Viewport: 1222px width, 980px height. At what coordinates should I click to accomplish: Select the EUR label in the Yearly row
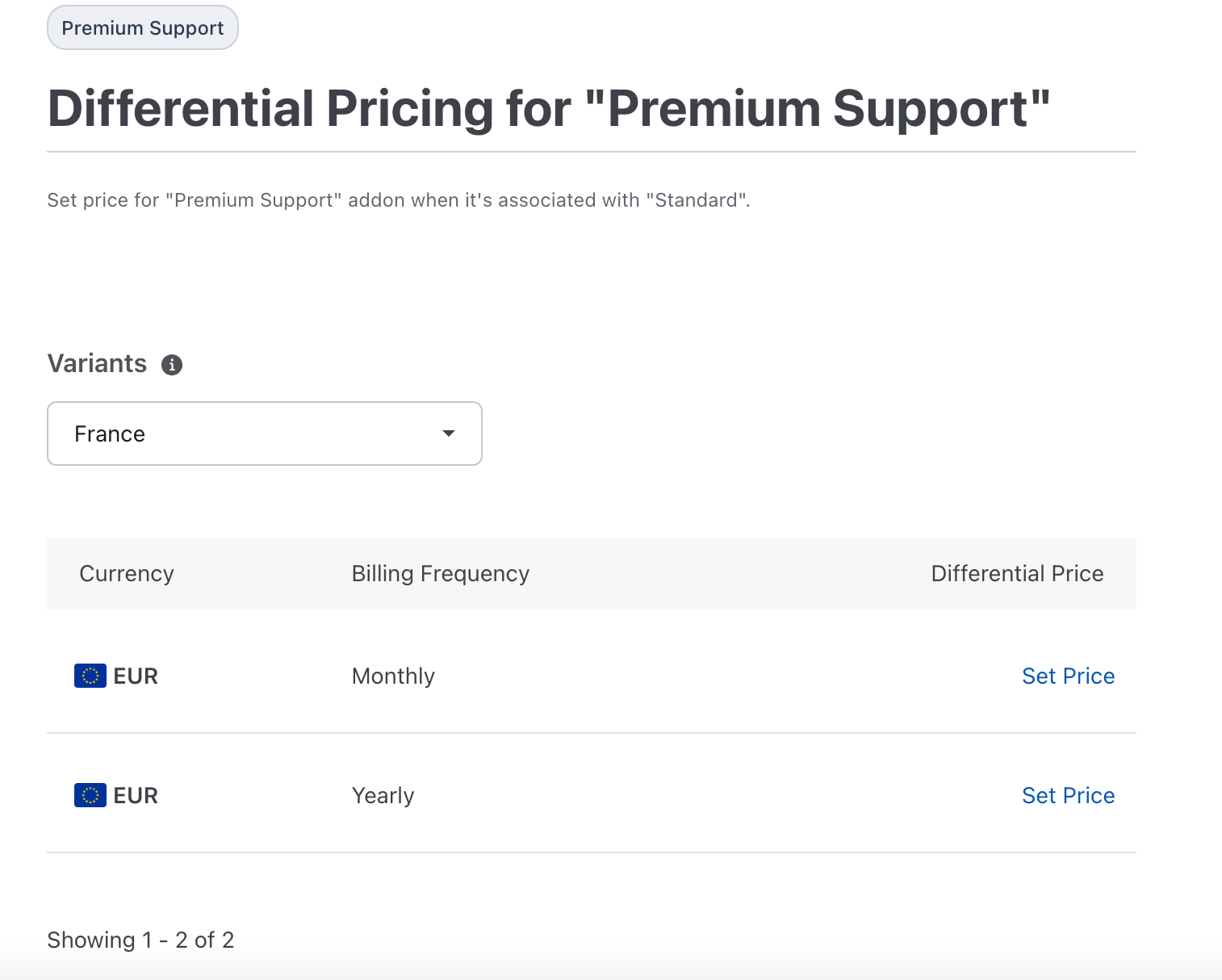pyautogui.click(x=136, y=795)
